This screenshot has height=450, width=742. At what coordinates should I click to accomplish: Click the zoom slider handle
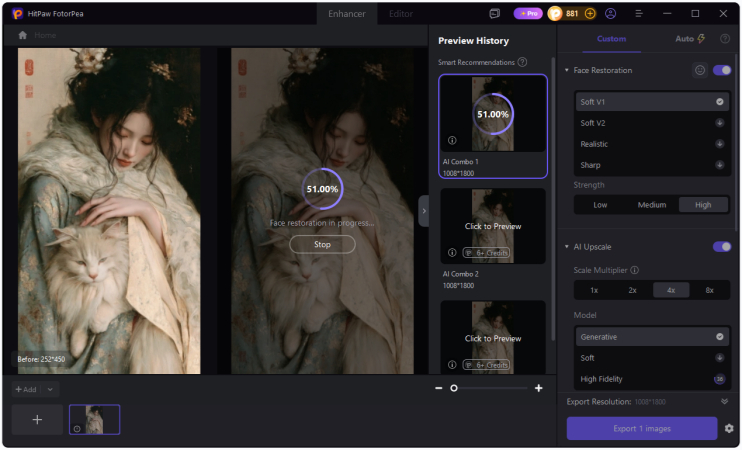454,388
